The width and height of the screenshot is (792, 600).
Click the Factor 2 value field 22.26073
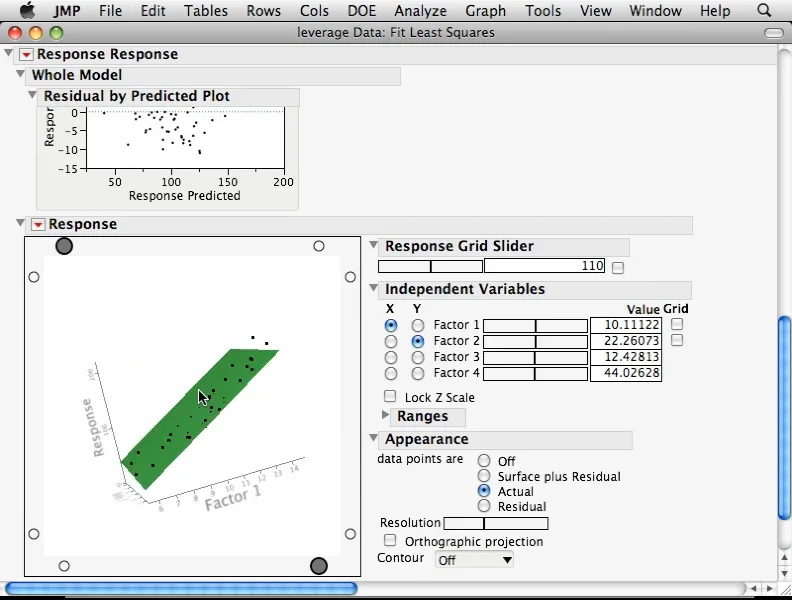click(626, 341)
